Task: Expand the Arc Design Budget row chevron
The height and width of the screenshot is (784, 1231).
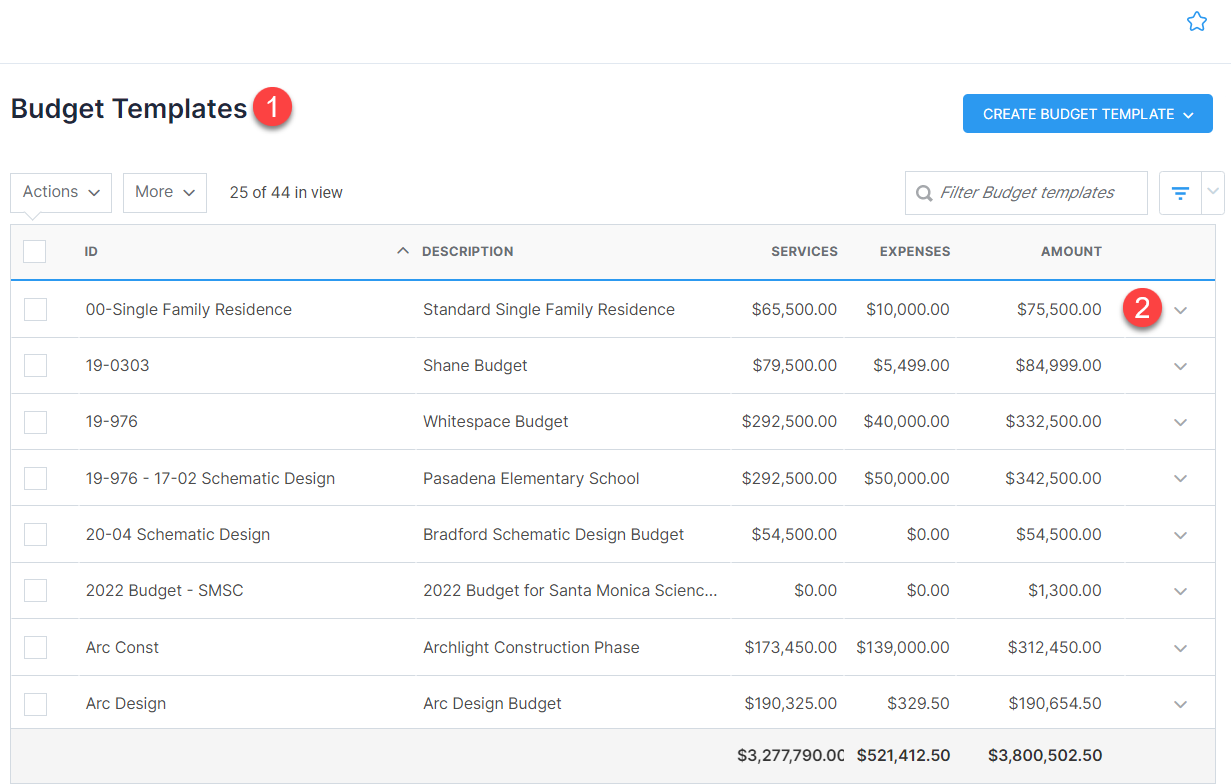Action: (1180, 704)
